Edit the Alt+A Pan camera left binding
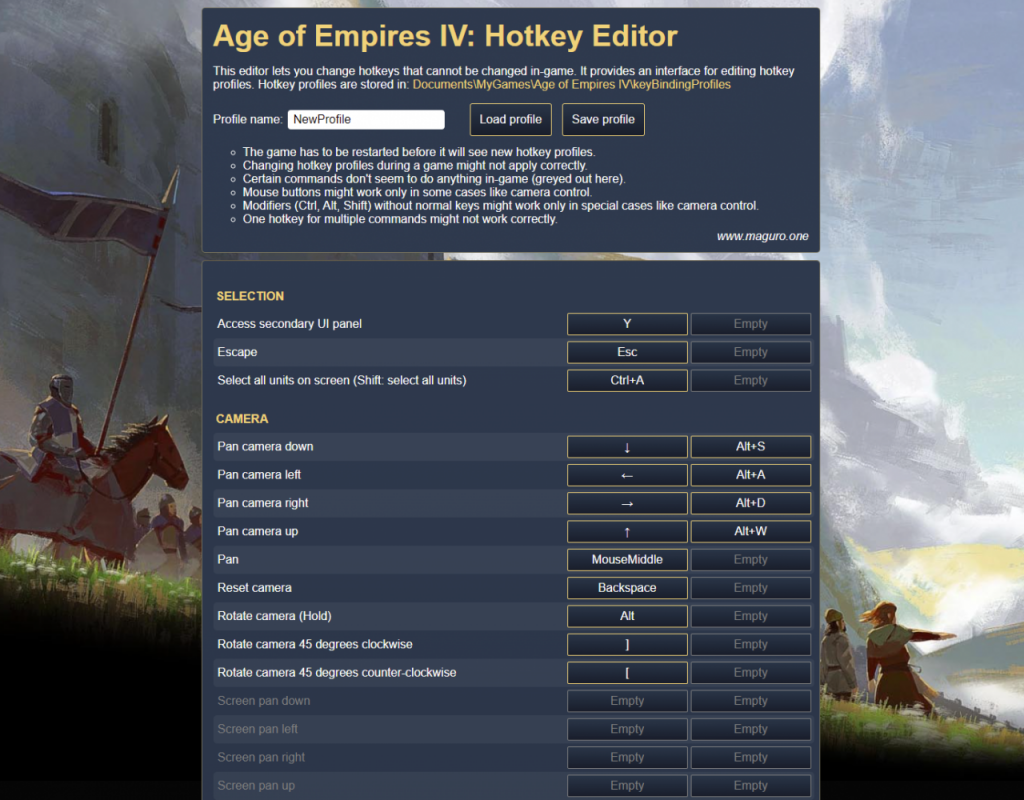Viewport: 1024px width, 800px height. coord(751,475)
